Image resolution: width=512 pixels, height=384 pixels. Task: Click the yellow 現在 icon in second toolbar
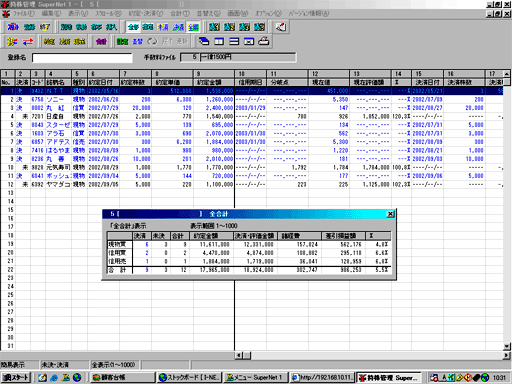coord(79,41)
